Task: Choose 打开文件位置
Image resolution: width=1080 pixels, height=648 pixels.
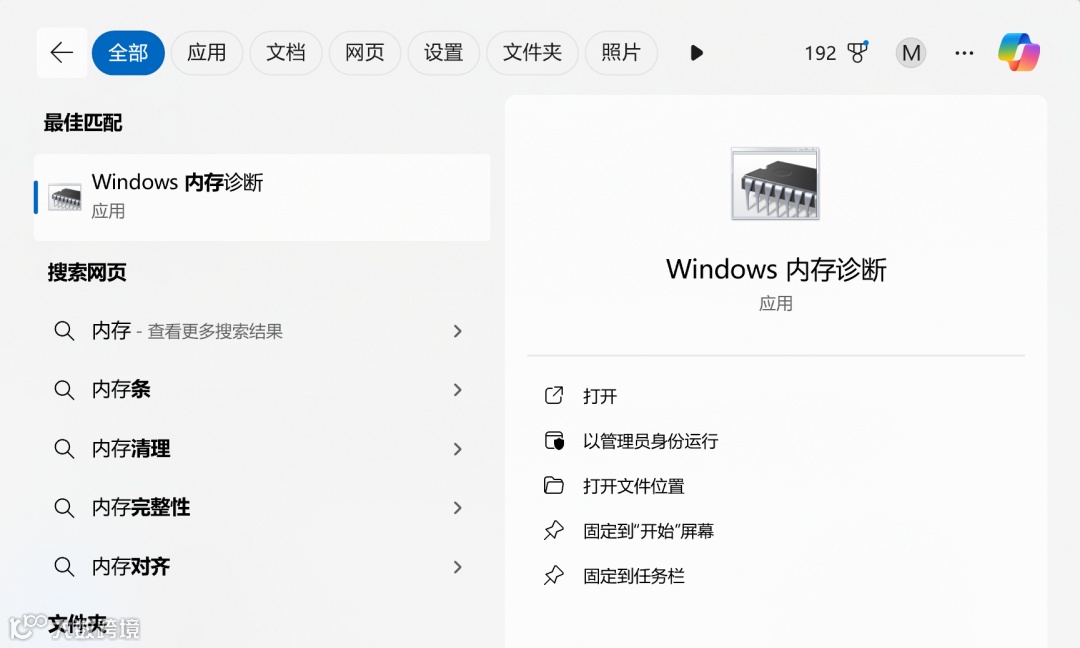Action: tap(634, 486)
